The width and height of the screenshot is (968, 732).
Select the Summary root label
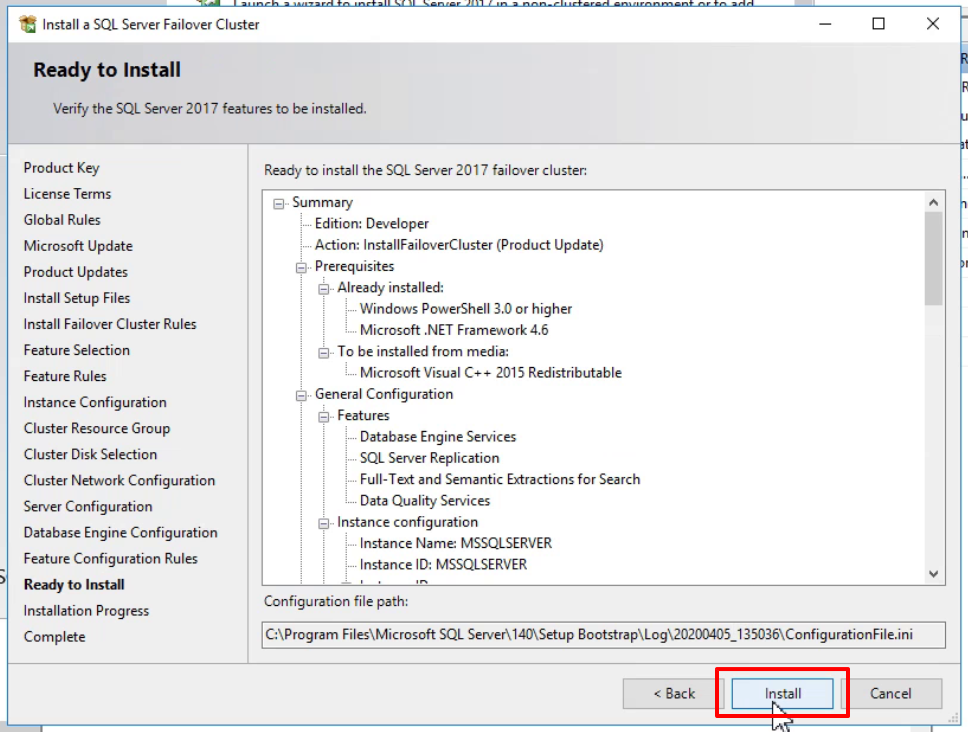pyautogui.click(x=322, y=202)
